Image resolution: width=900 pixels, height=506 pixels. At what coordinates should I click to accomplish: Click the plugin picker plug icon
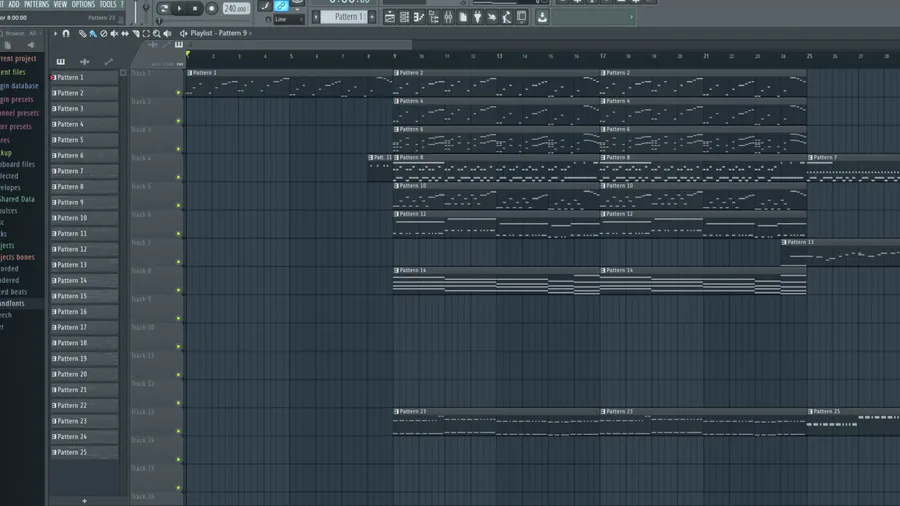coord(477,17)
